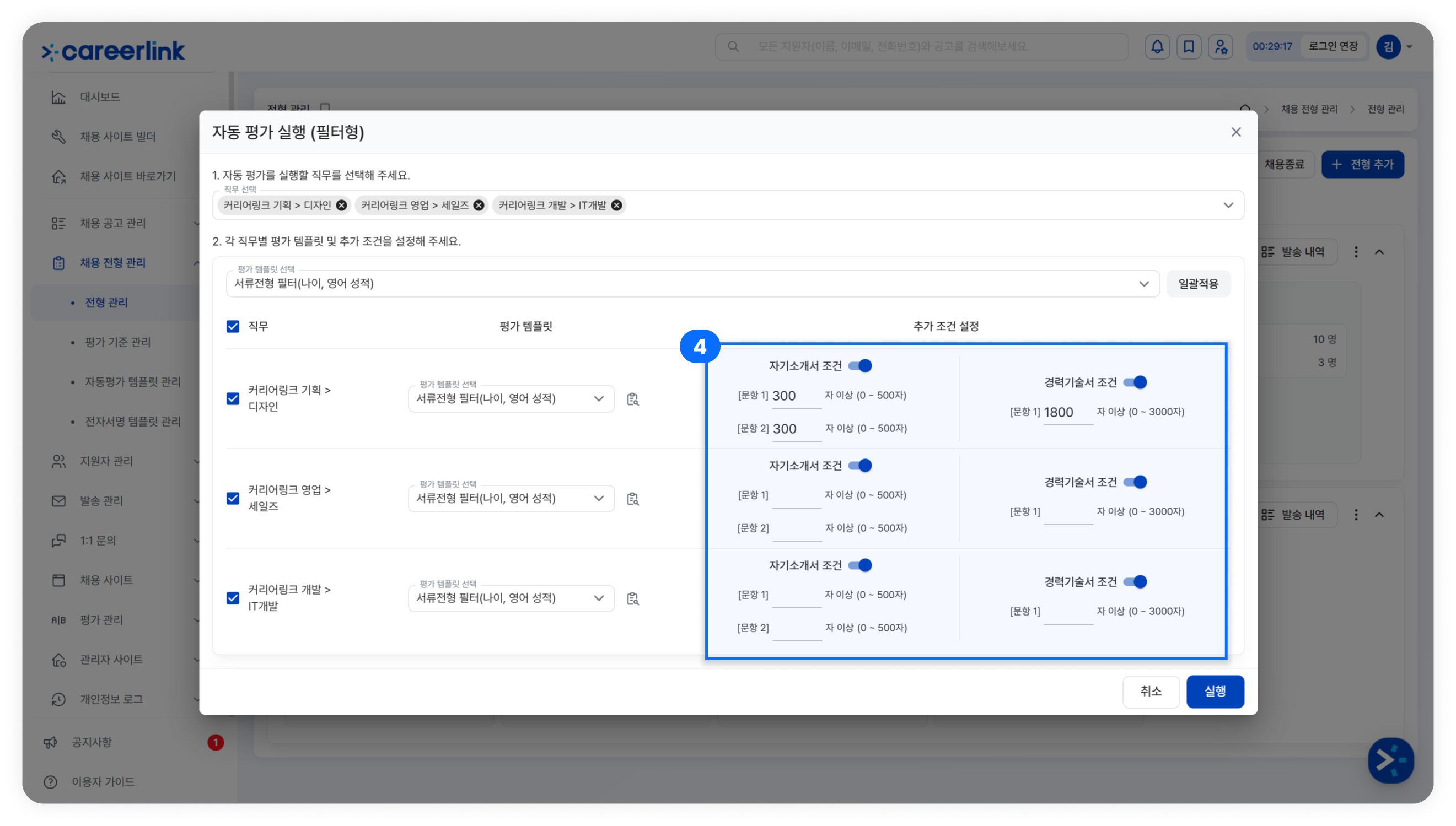Toggle 자기소개서 조건 for IT개발 row

(860, 565)
